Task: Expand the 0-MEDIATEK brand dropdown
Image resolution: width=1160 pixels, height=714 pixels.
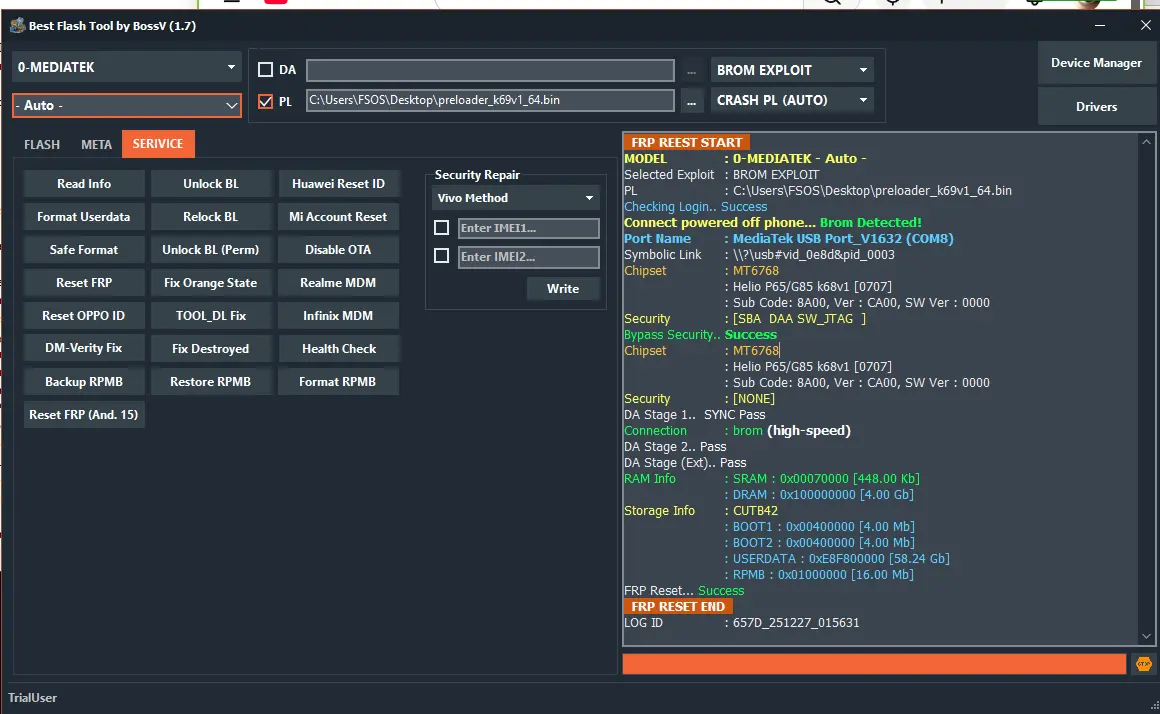Action: 127,67
